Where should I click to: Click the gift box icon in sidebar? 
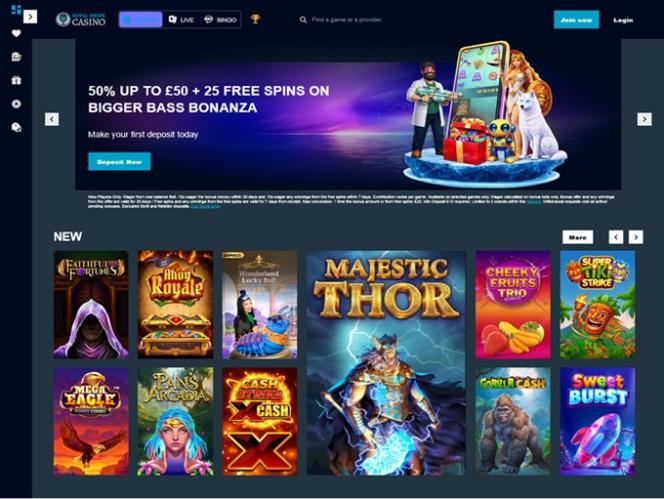(16, 80)
